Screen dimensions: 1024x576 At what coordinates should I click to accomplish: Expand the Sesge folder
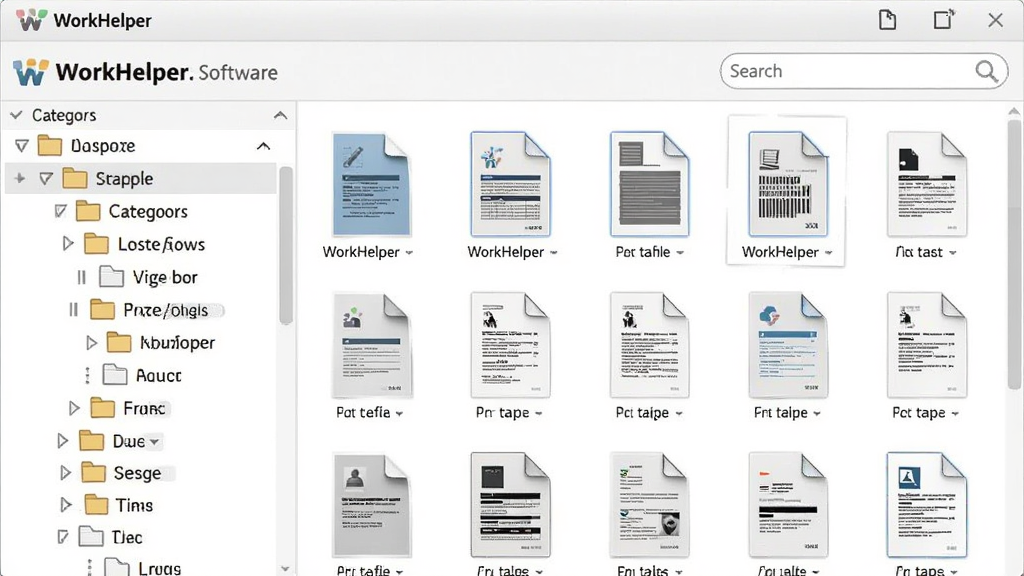(65, 472)
